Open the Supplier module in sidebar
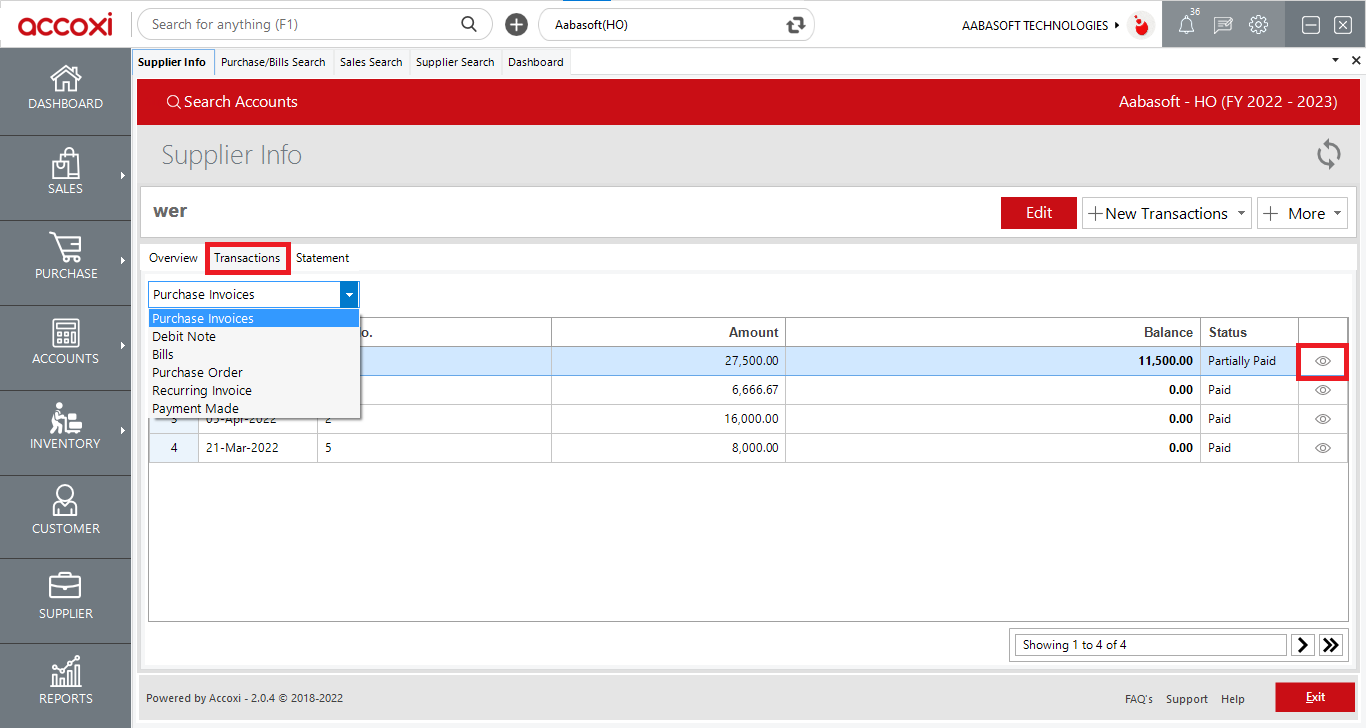Viewport: 1366px width, 728px height. 65,598
